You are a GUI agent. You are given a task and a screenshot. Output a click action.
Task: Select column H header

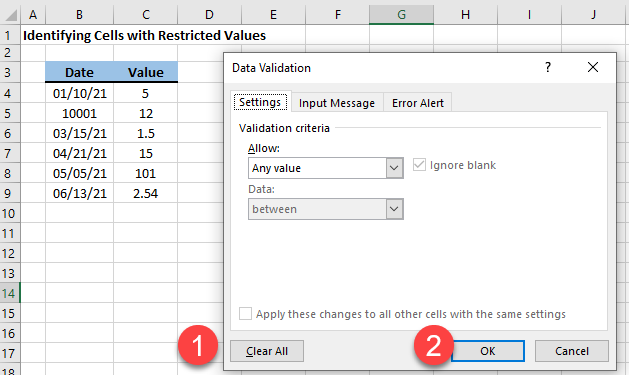pyautogui.click(x=465, y=15)
